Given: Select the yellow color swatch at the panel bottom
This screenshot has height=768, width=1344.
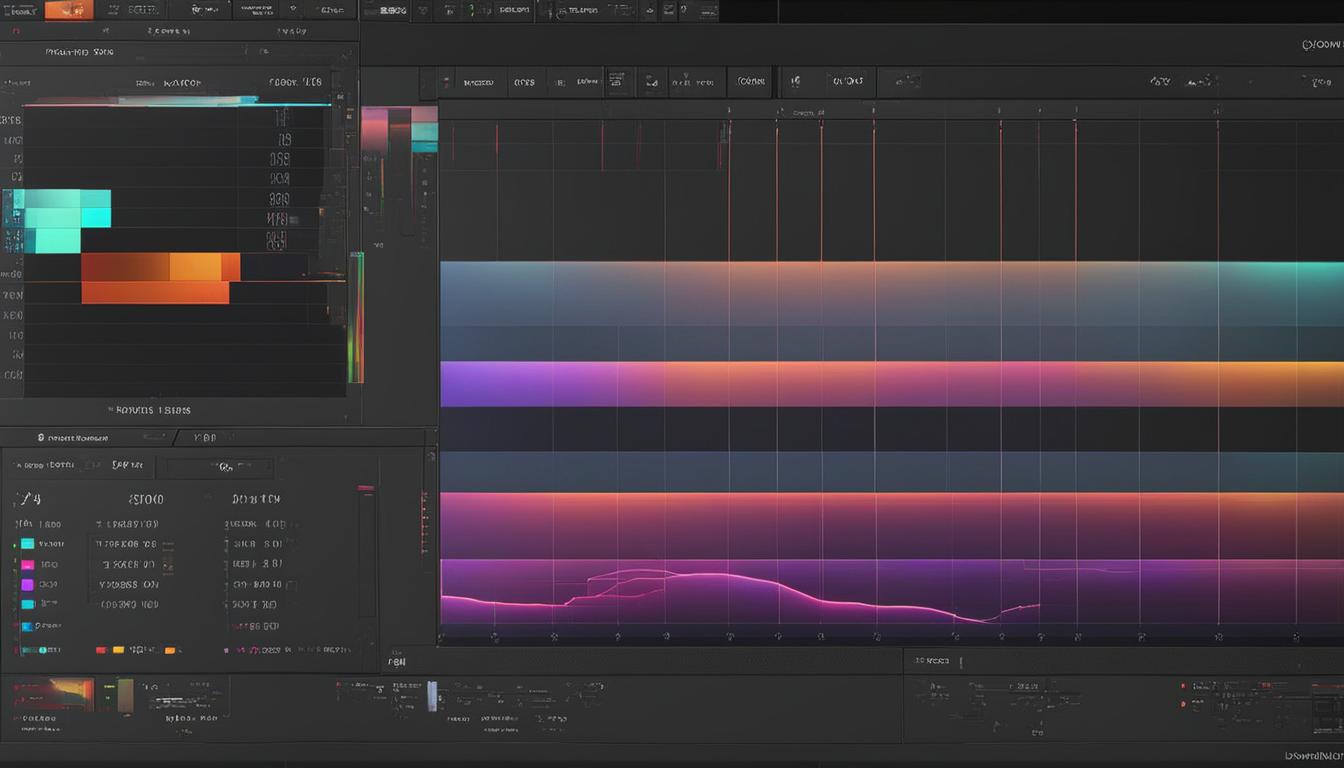Looking at the screenshot, I should [x=119, y=649].
